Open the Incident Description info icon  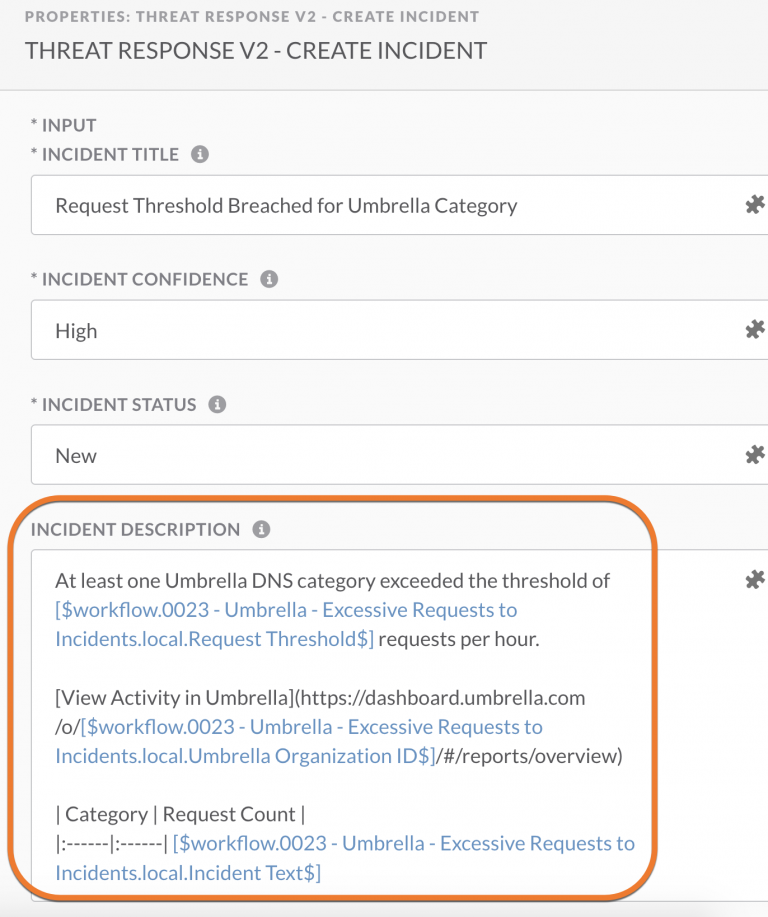point(261,530)
